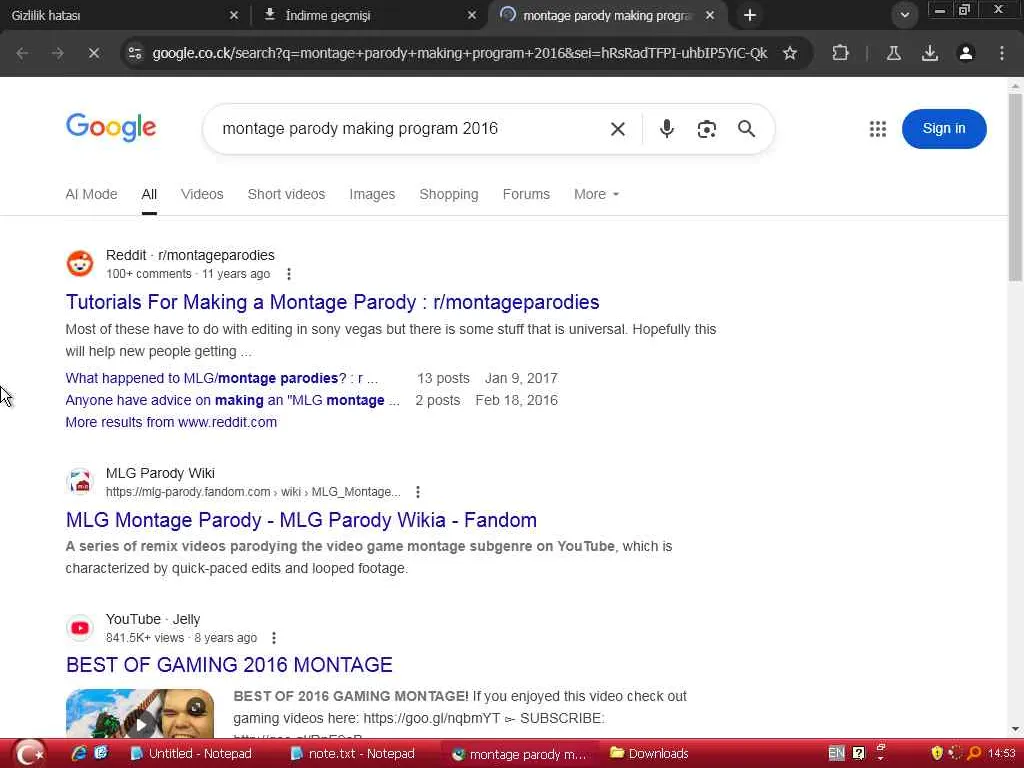The image size is (1024, 768).
Task: Switch to Untitled - Notepad window
Action: (x=191, y=754)
